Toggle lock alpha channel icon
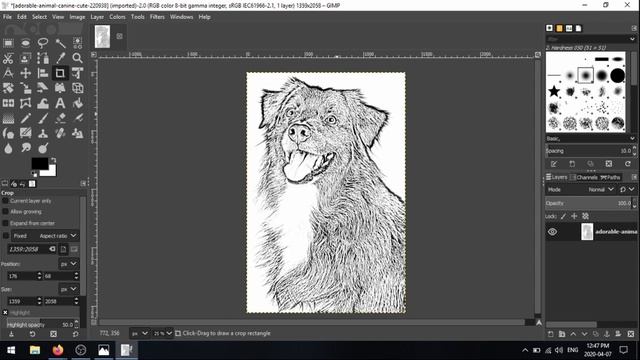This screenshot has height=360, width=640. (585, 216)
